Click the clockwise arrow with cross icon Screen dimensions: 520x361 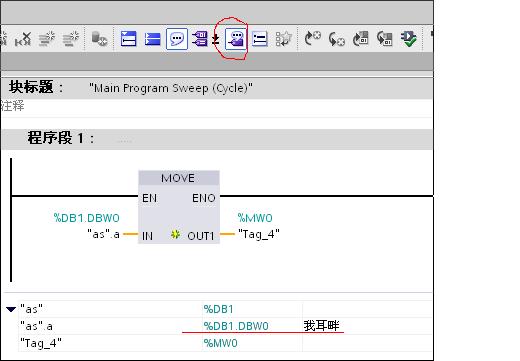click(x=312, y=39)
